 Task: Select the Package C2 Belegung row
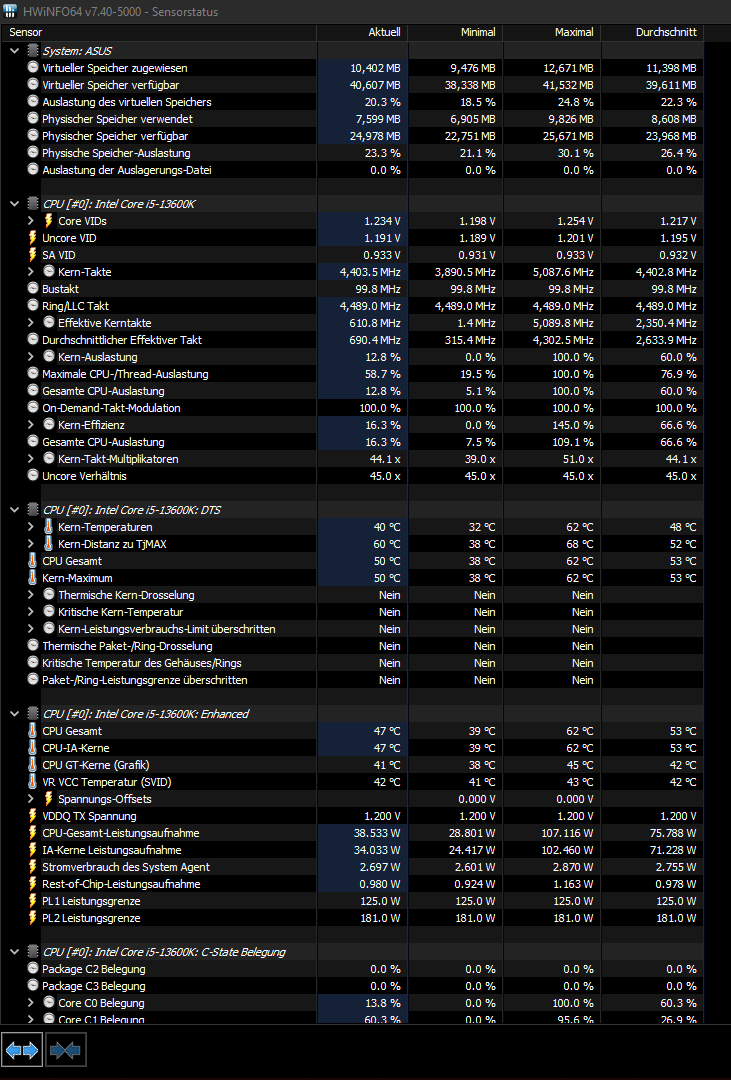[x=352, y=968]
